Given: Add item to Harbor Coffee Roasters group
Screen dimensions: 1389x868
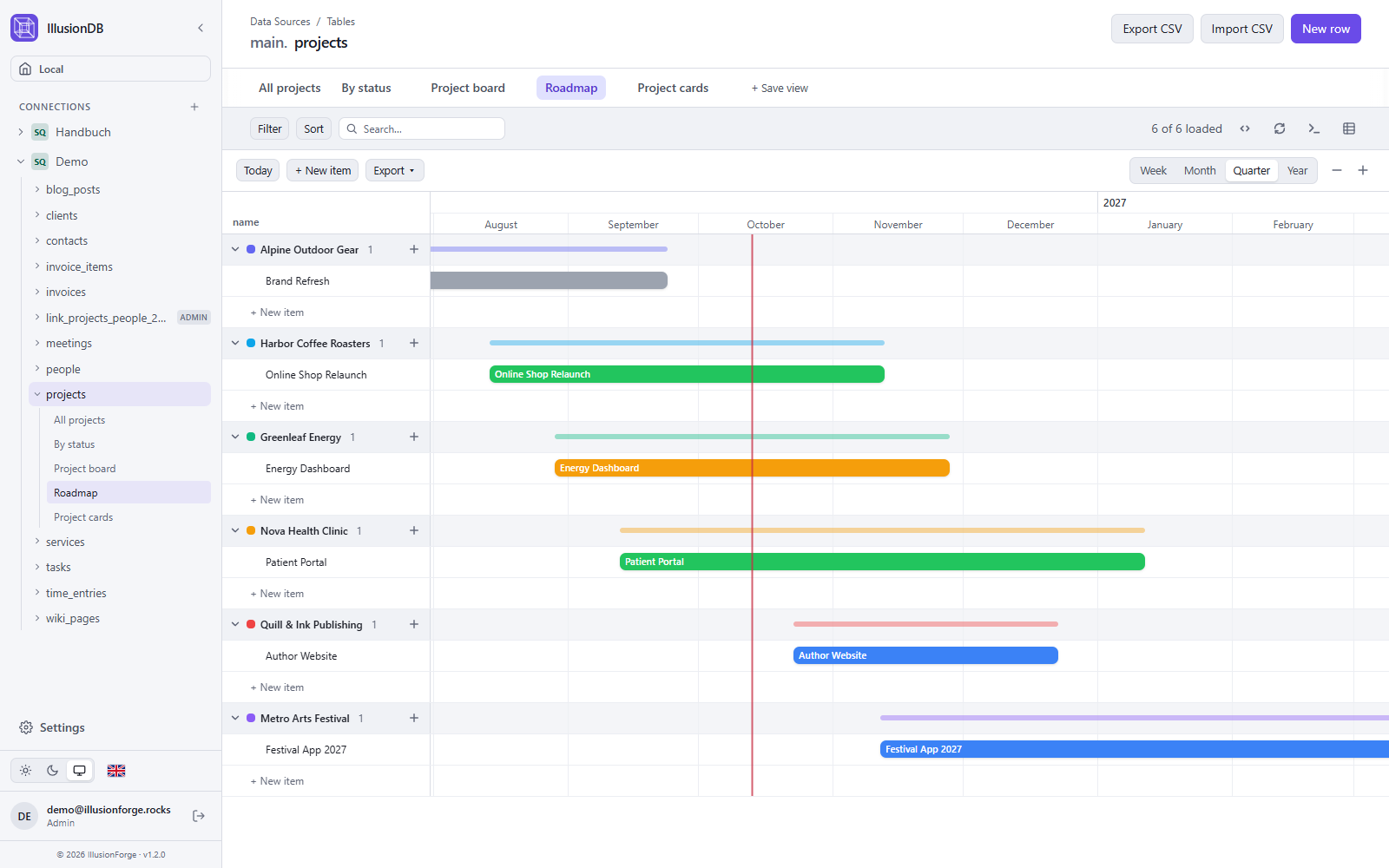Looking at the screenshot, I should point(414,343).
